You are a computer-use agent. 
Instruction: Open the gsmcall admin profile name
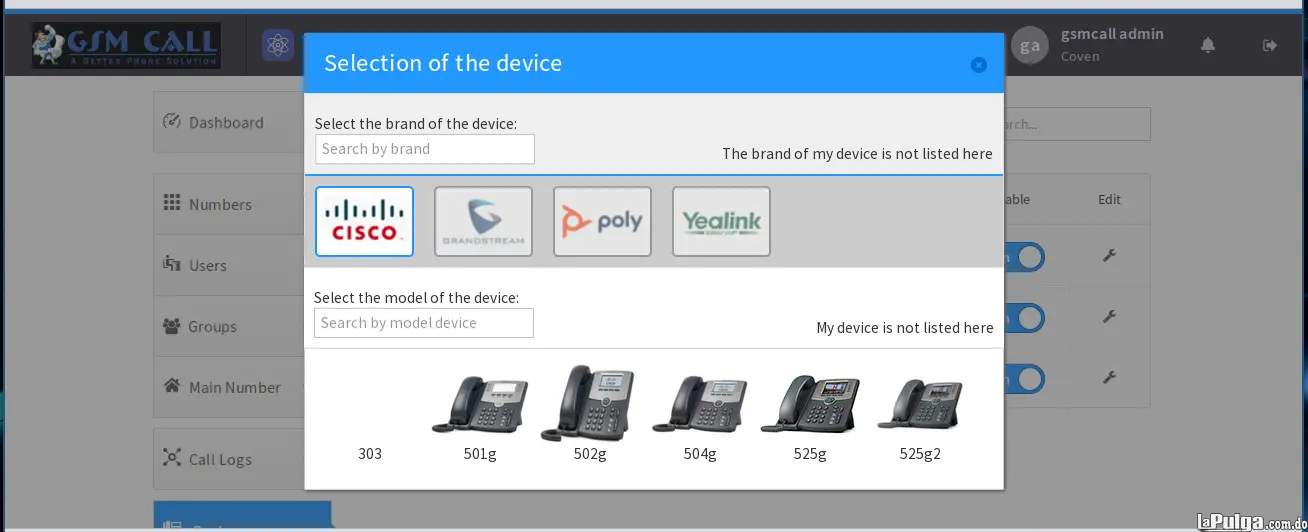[x=1112, y=34]
